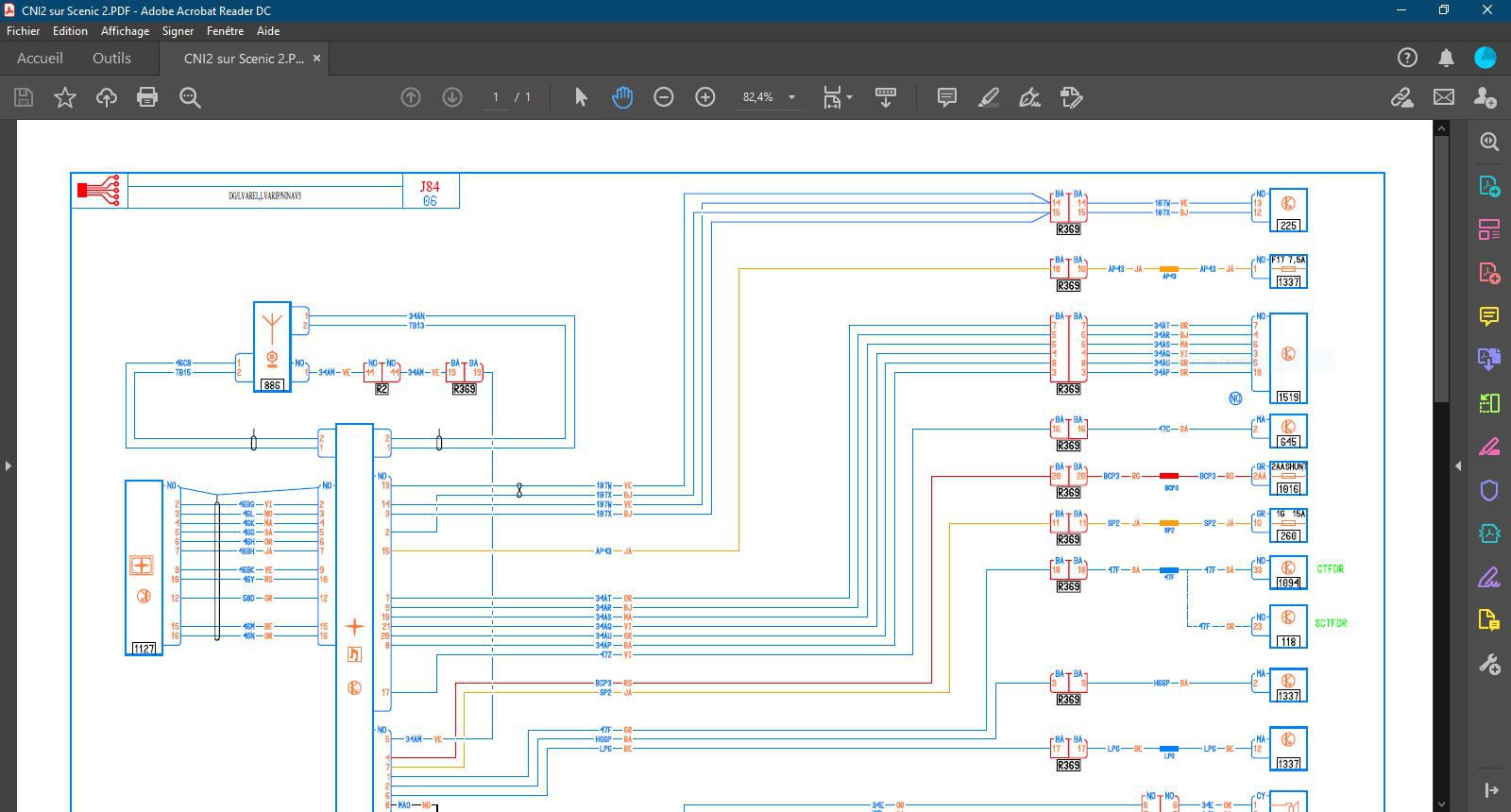Expand the left navigation pane
This screenshot has width=1511, height=812.
point(8,465)
